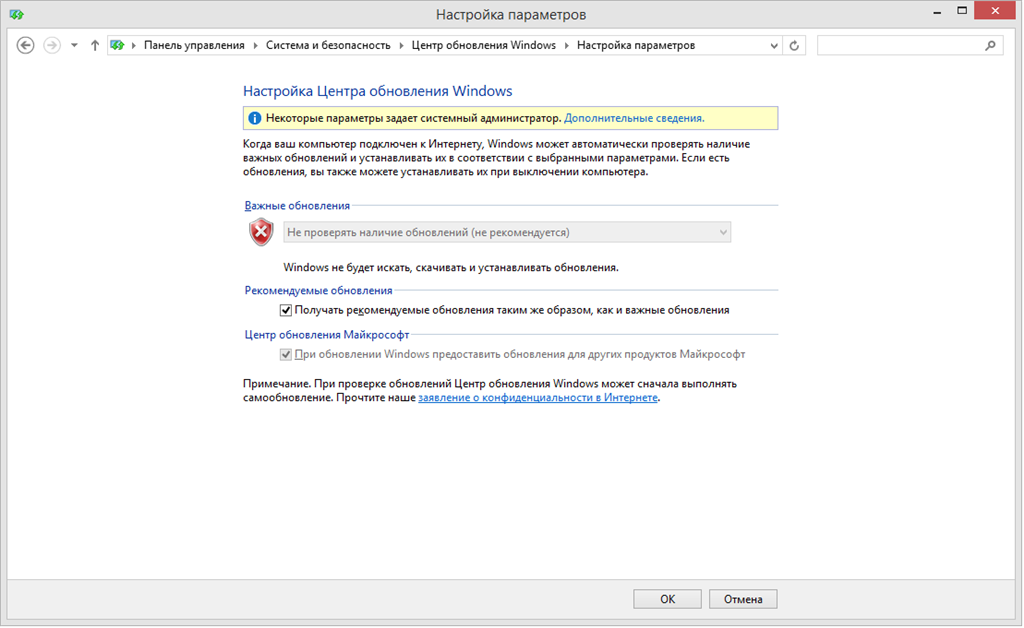Expand arrow before Панель управления breadcrumb
1024x628 pixels.
134,45
